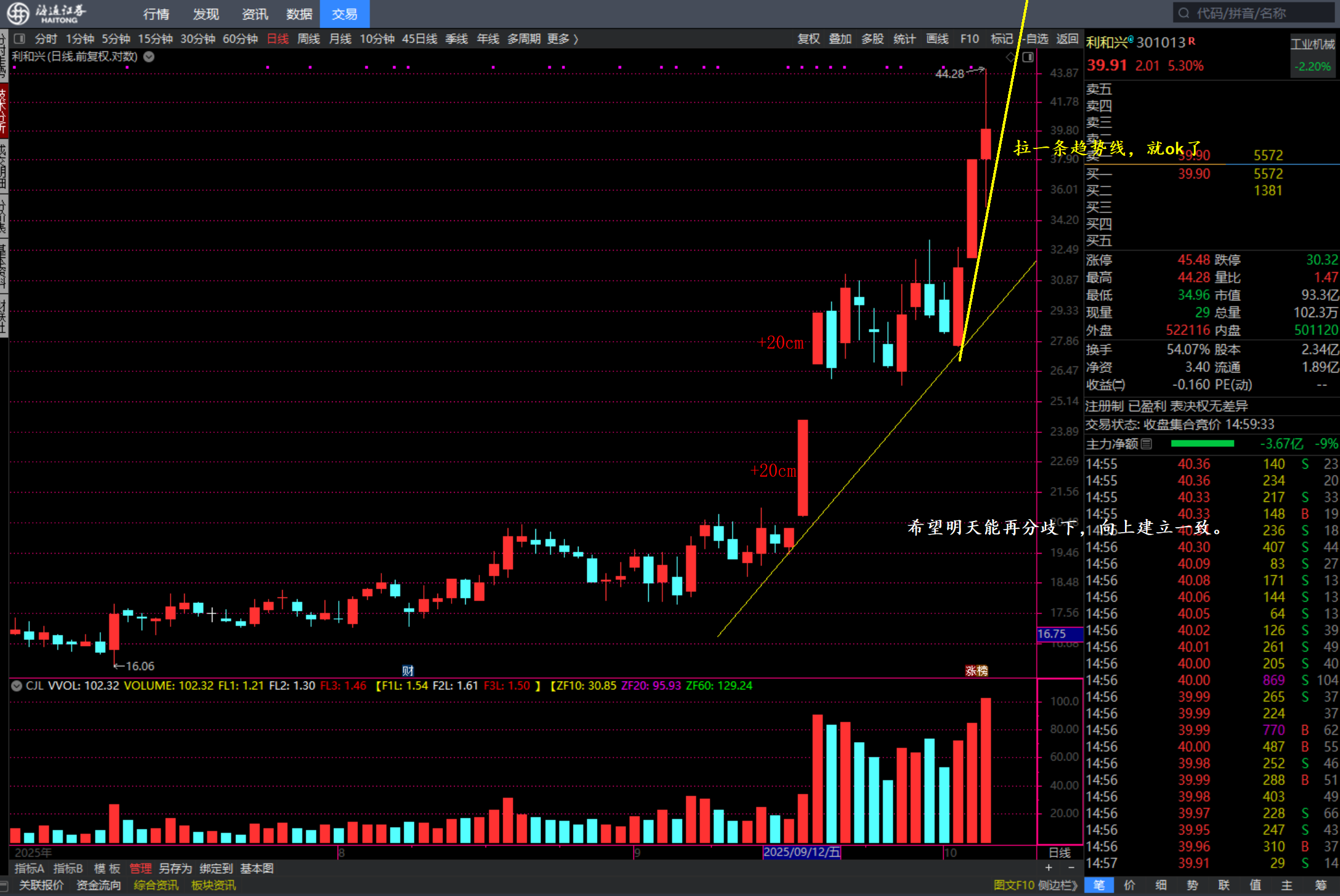
Task: Click the 财 financial marker on chart
Action: click(407, 671)
